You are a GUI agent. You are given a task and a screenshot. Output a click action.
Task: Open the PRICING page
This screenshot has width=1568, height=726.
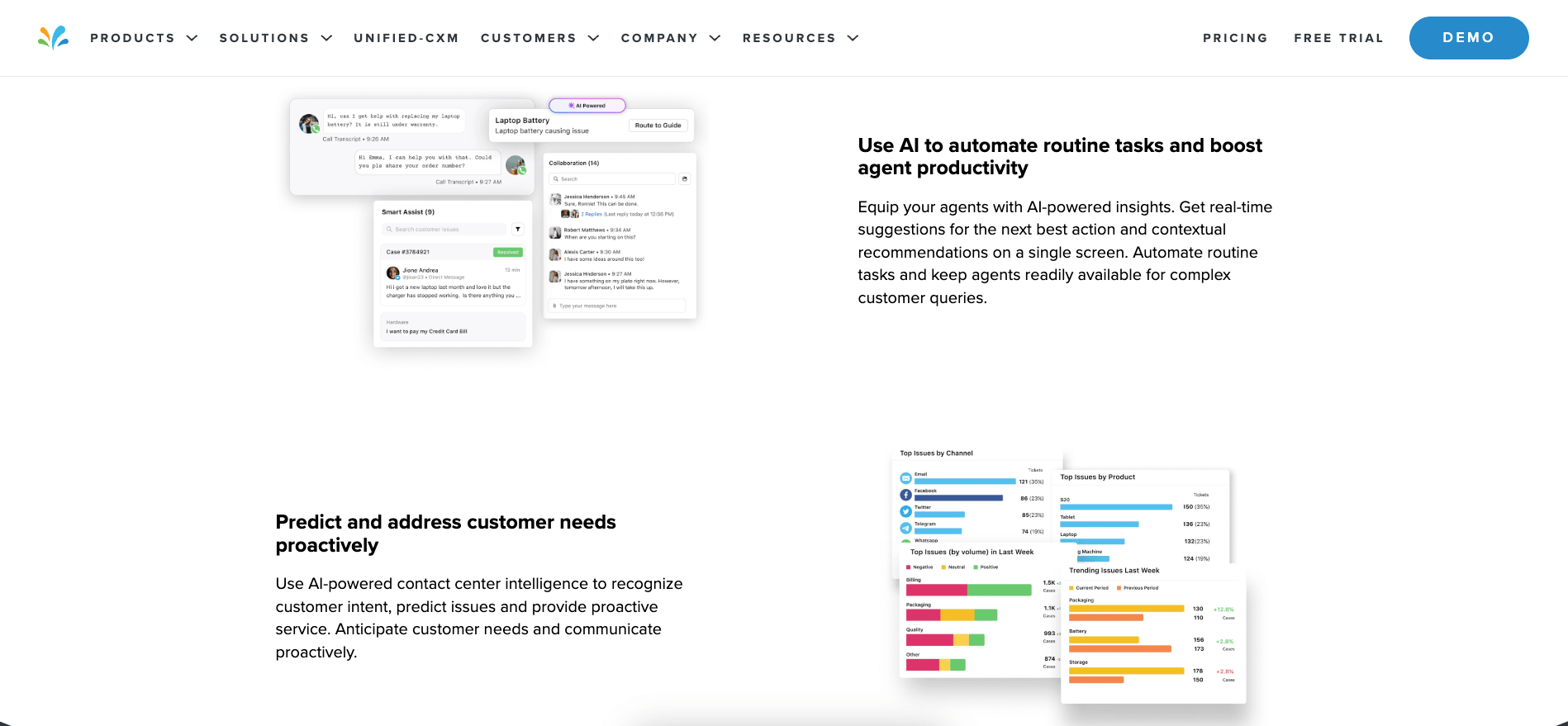pyautogui.click(x=1235, y=38)
